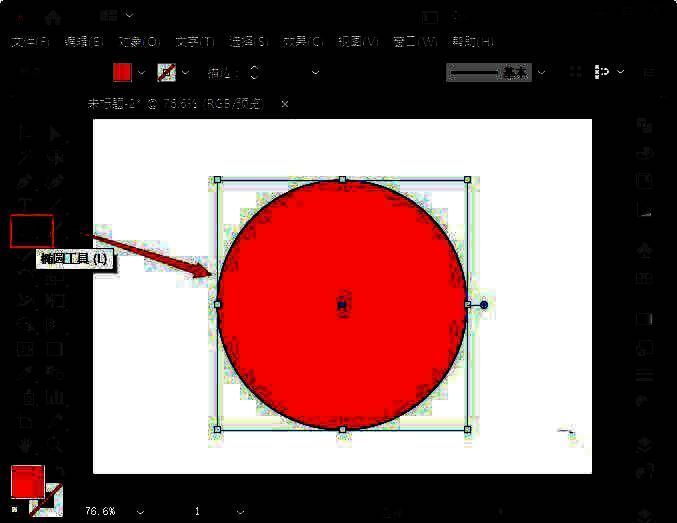Image resolution: width=677 pixels, height=523 pixels.
Task: Open the 76.6% zoom level dropdown
Action: pos(140,512)
